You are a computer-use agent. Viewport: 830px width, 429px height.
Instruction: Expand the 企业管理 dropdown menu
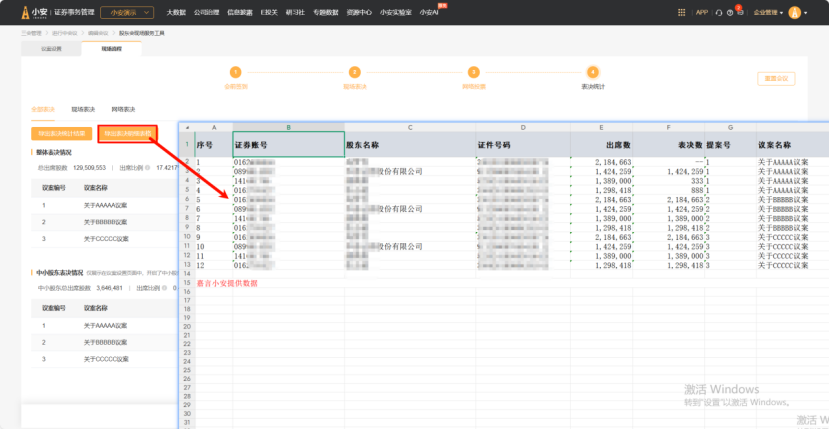tap(768, 12)
